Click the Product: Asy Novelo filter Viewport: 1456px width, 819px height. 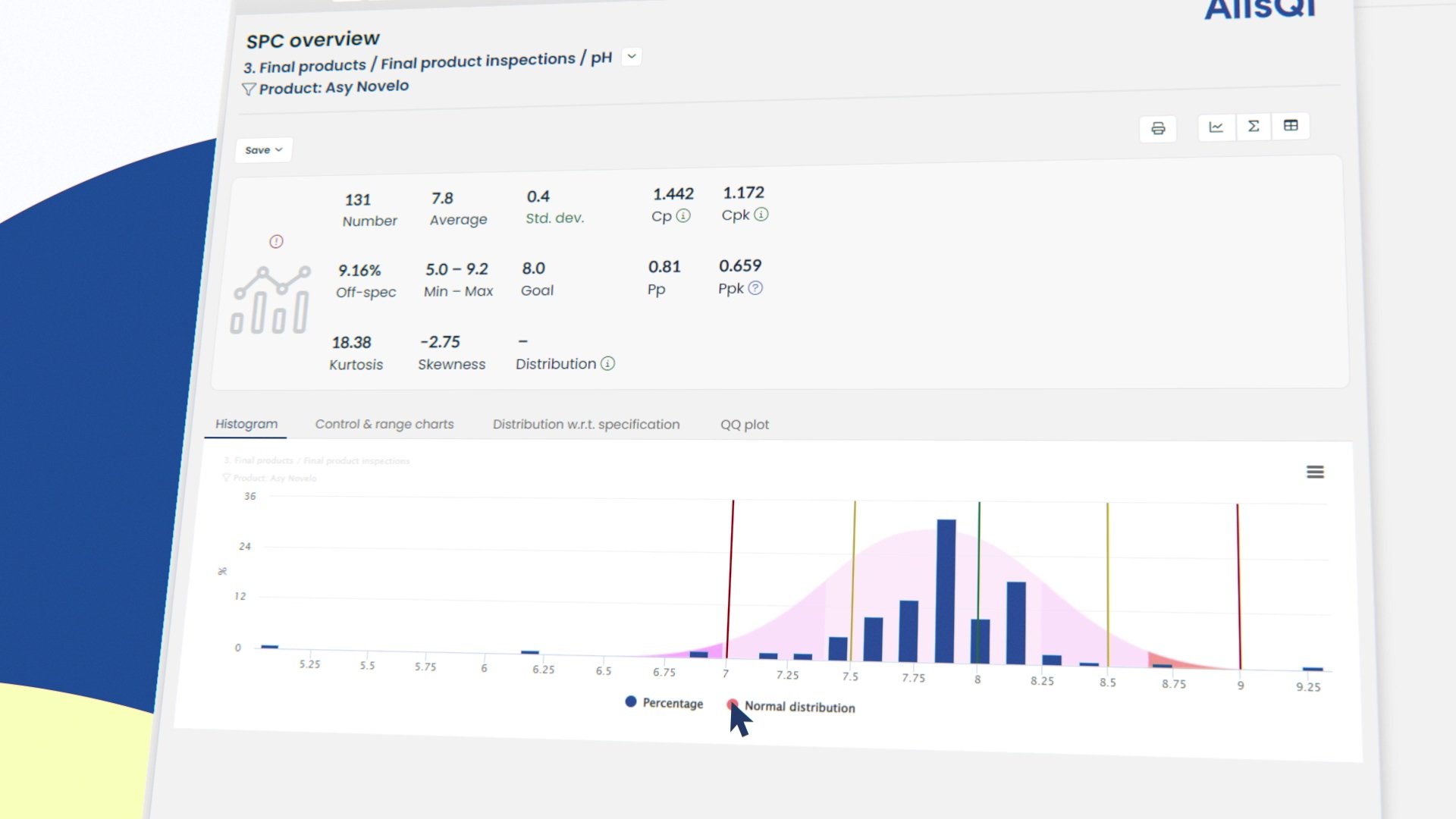click(x=326, y=86)
